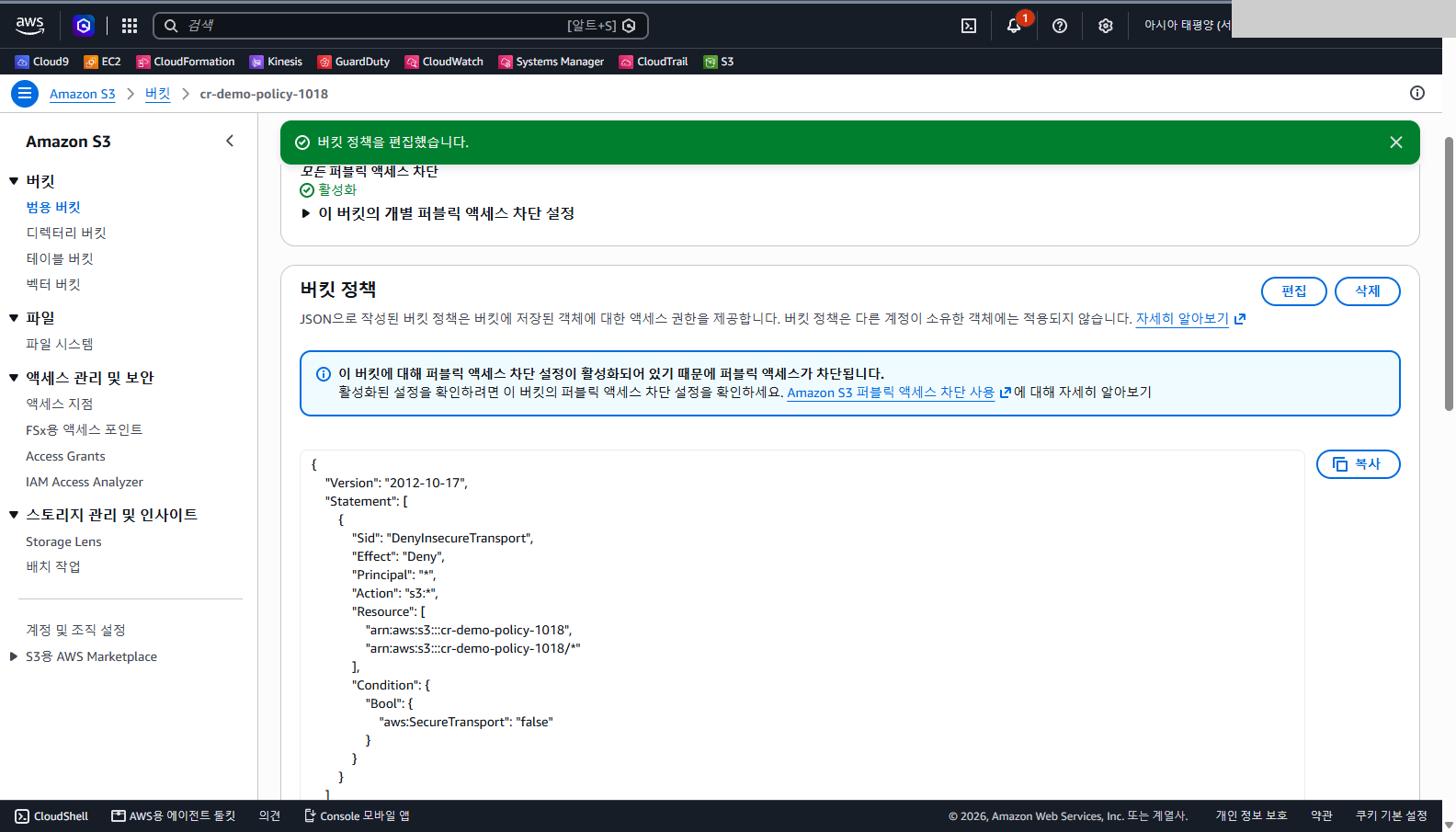Open 액세스 지점 in sidebar
1456x832 pixels.
tap(60, 405)
